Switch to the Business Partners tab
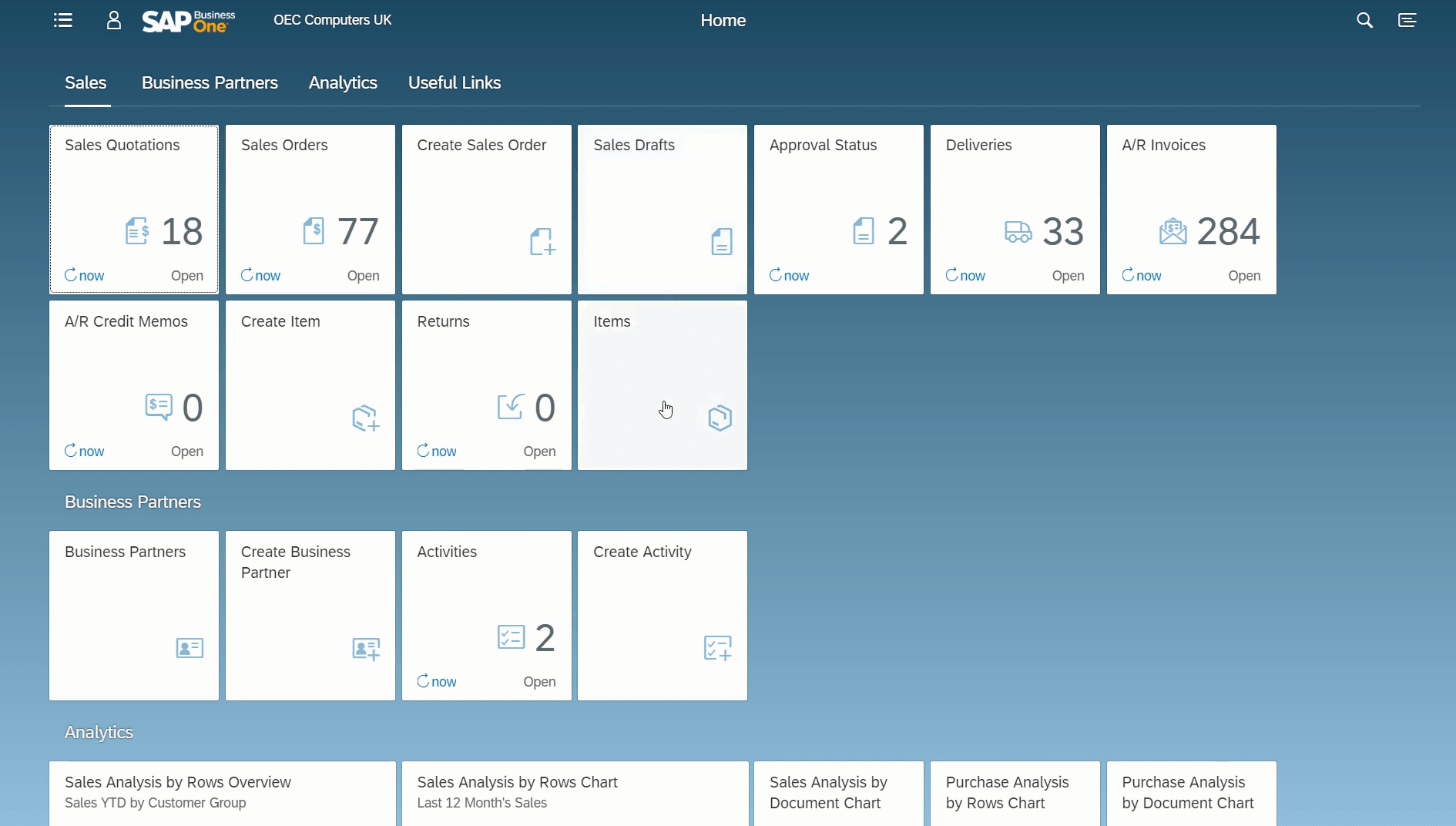 point(210,82)
